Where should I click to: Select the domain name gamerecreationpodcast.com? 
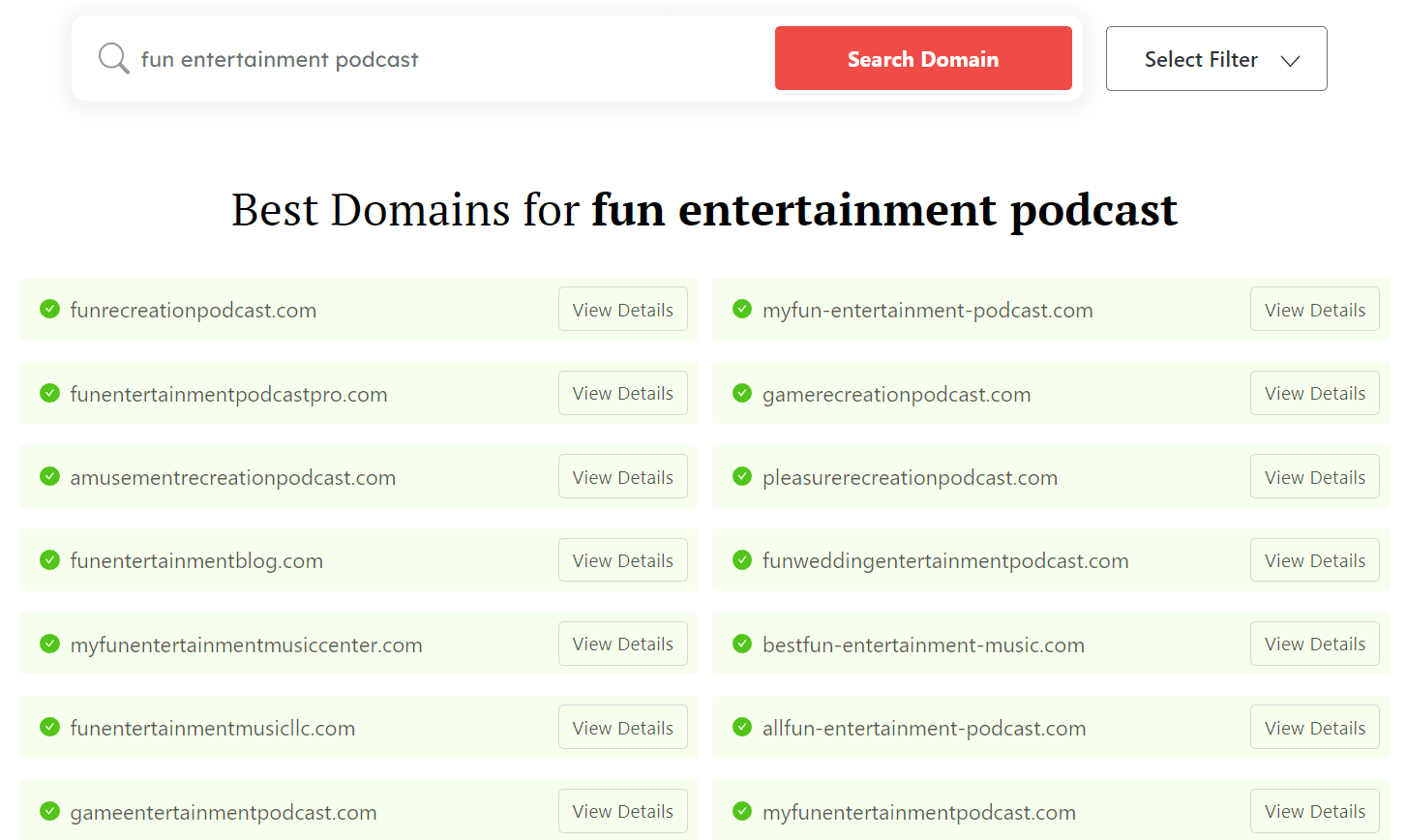pos(897,394)
